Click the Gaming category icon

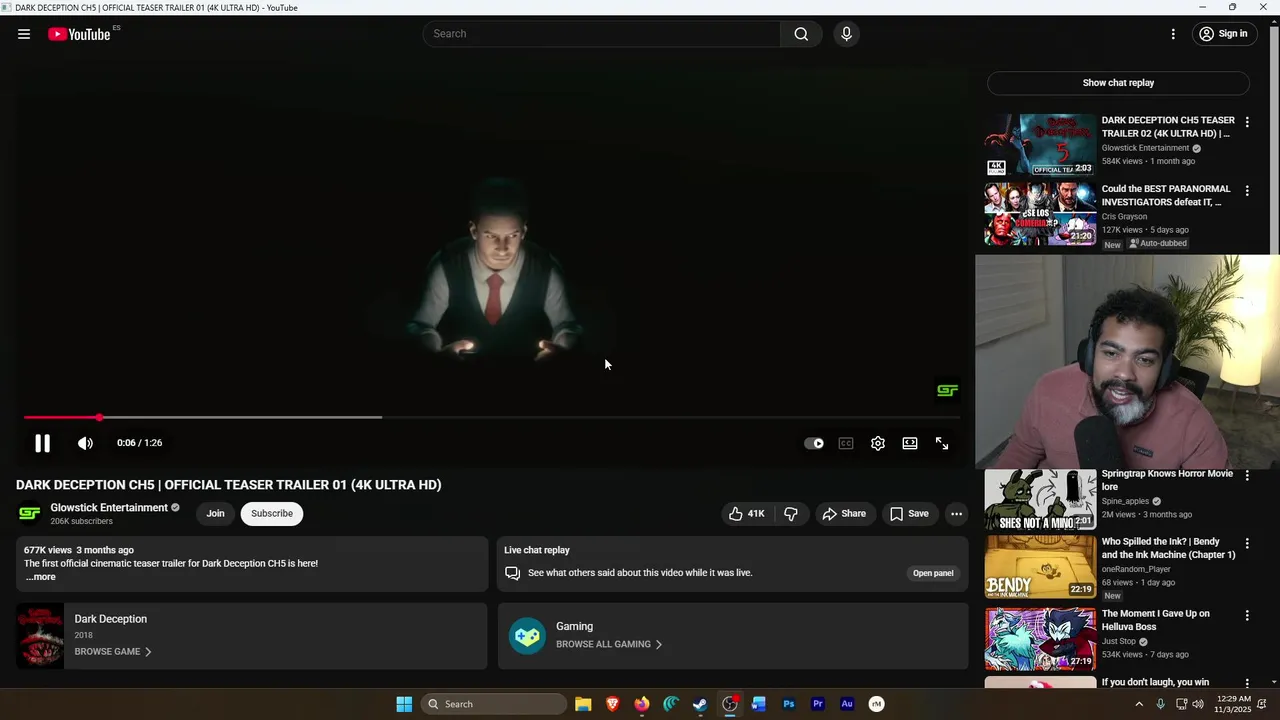point(527,635)
